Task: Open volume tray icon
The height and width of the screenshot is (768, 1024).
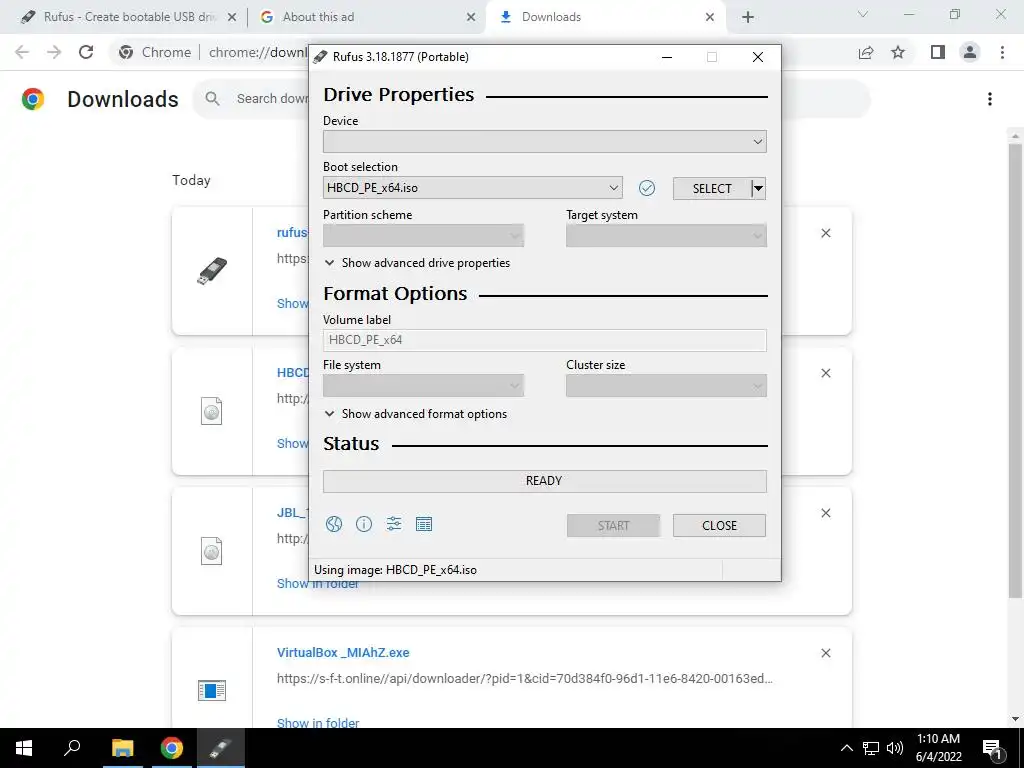Action: point(895,748)
